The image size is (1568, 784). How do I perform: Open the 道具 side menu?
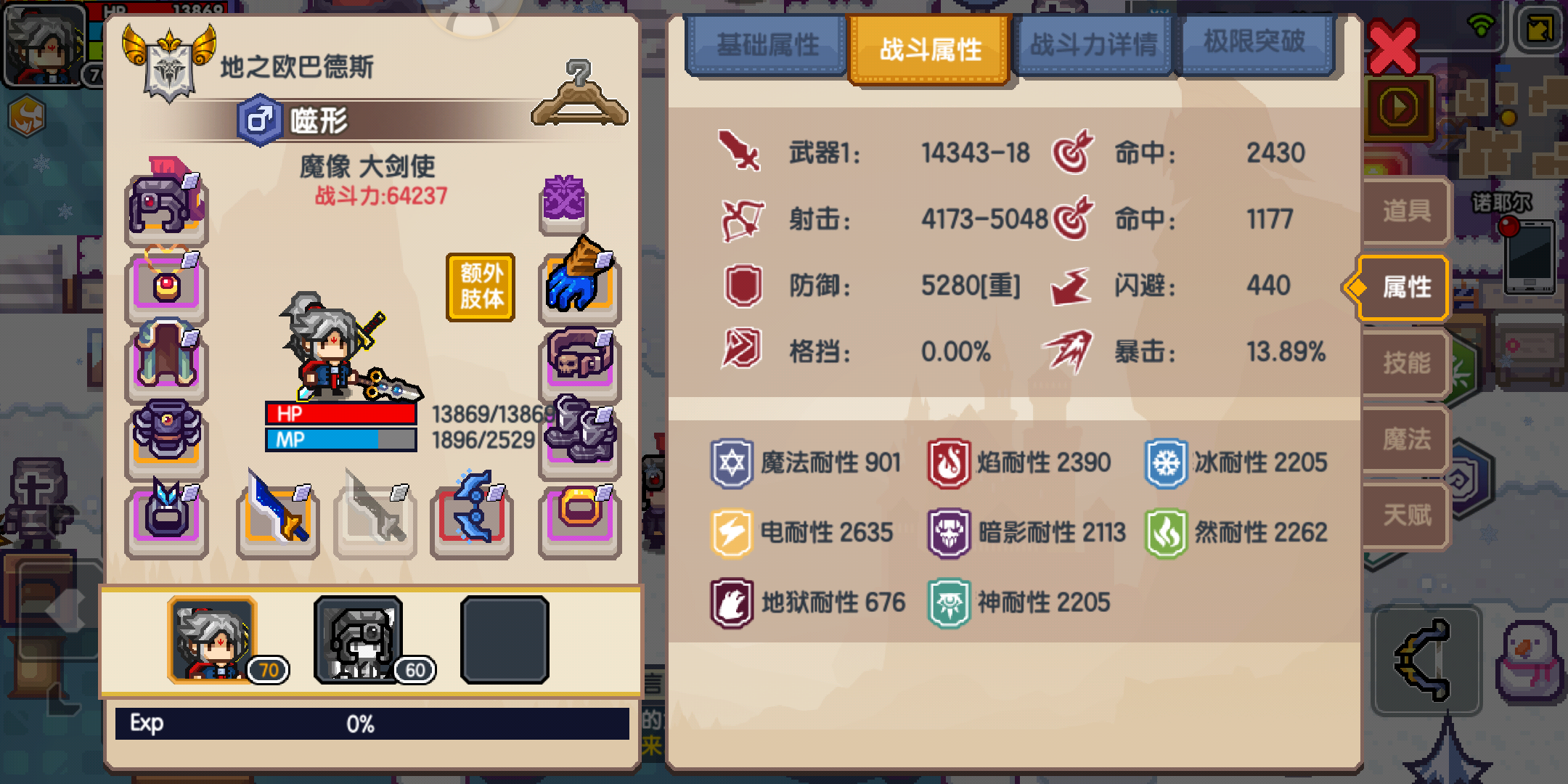pyautogui.click(x=1406, y=211)
